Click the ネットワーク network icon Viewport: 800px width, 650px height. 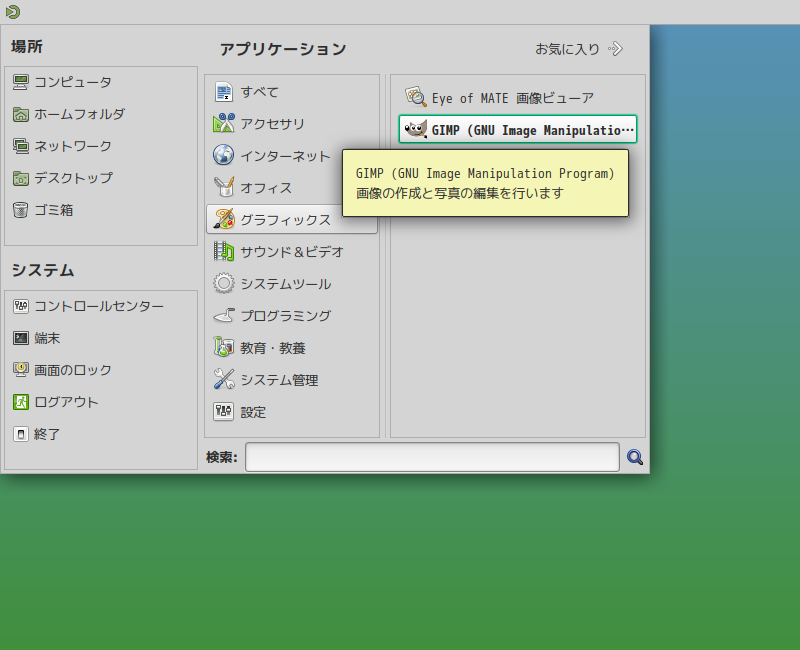click(20, 146)
